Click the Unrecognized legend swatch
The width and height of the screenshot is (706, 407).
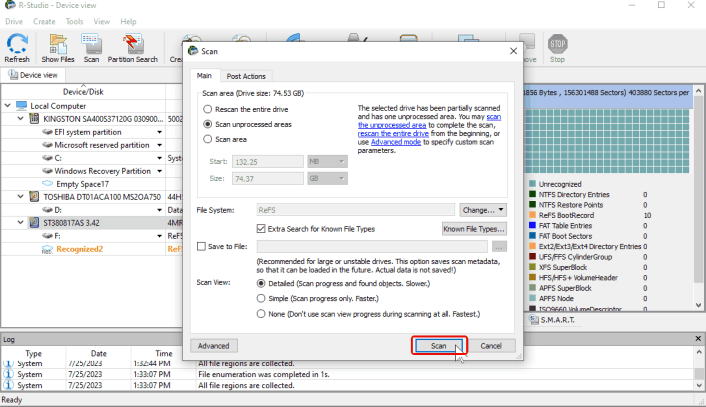point(532,184)
